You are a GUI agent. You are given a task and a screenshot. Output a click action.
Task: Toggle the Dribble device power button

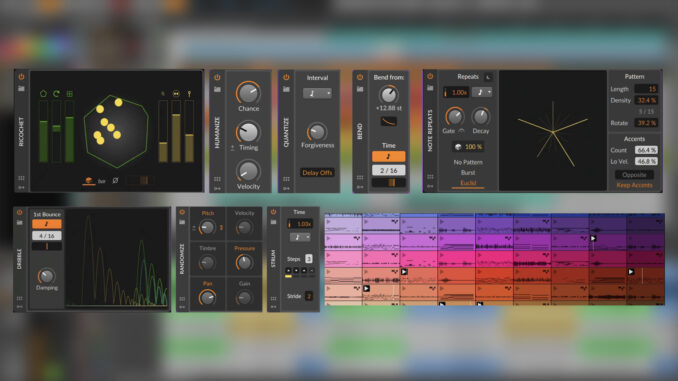click(19, 213)
